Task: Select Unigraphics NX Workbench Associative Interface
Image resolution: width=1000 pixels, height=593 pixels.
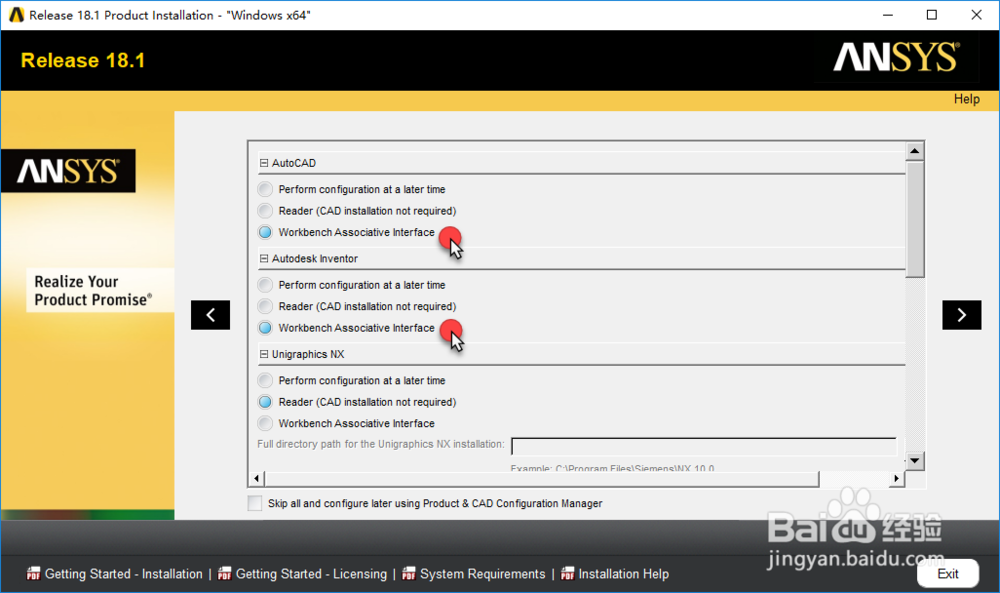Action: pyautogui.click(x=265, y=423)
